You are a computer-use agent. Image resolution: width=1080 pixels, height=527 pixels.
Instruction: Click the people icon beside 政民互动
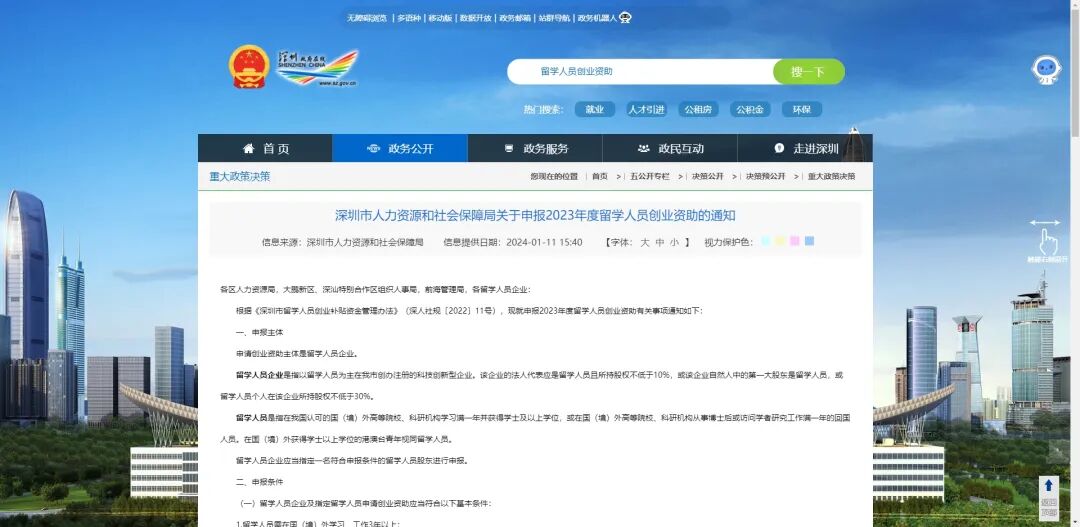coord(643,148)
